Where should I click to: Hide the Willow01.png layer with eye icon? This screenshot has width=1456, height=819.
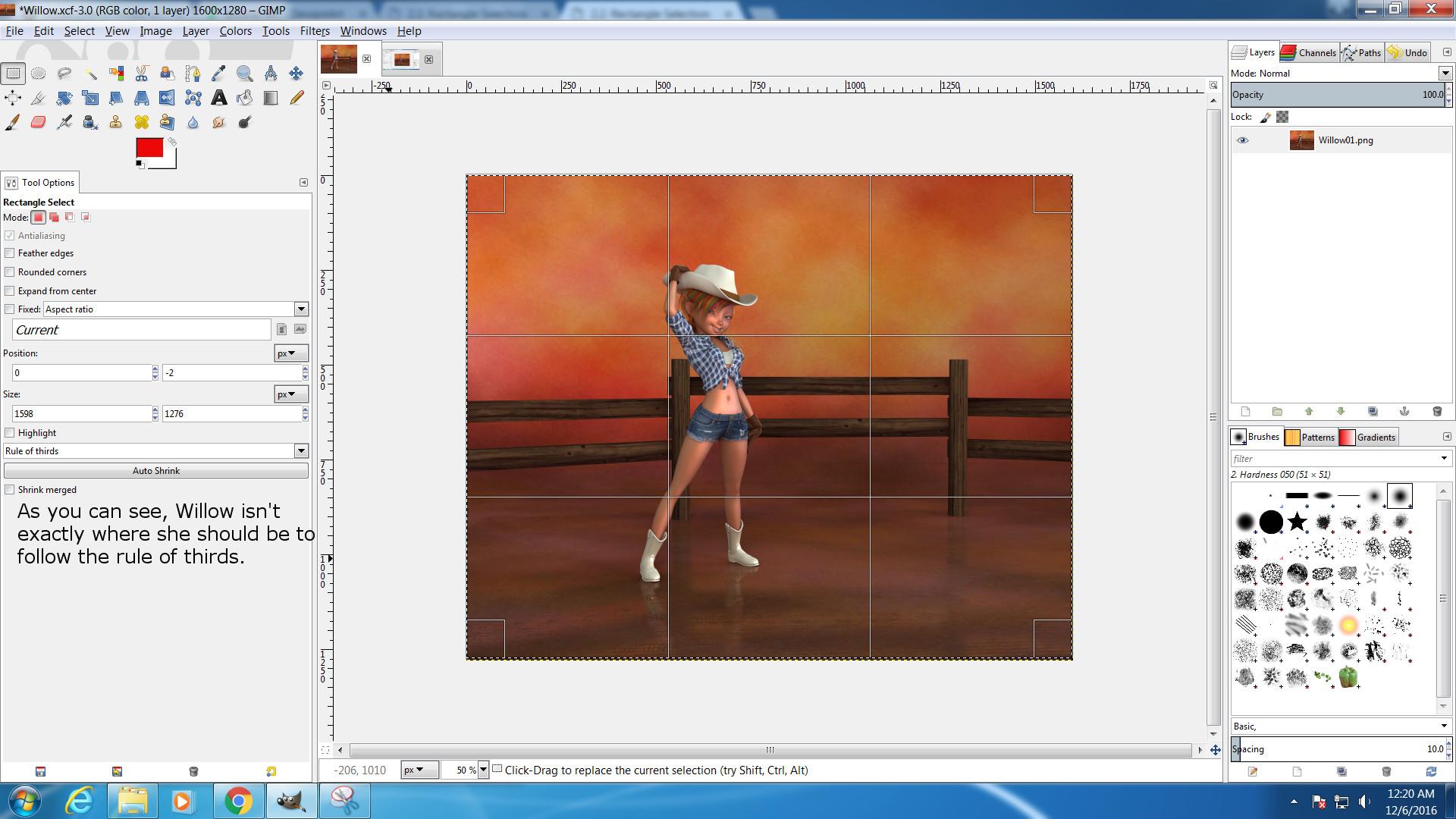pos(1242,140)
